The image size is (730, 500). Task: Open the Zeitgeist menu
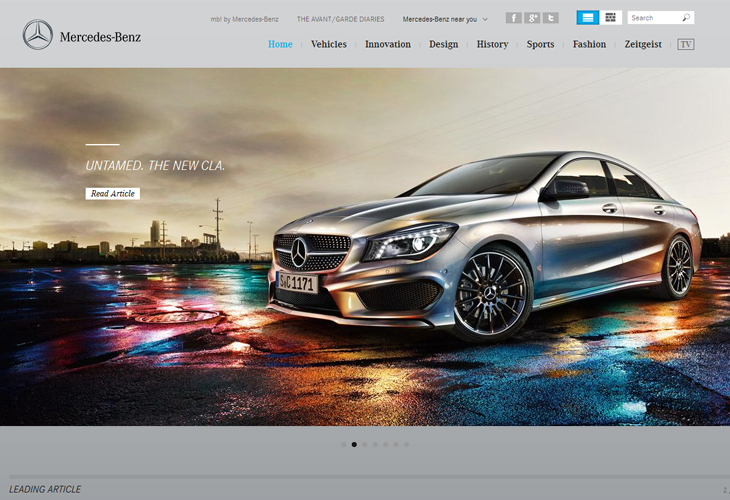(643, 44)
